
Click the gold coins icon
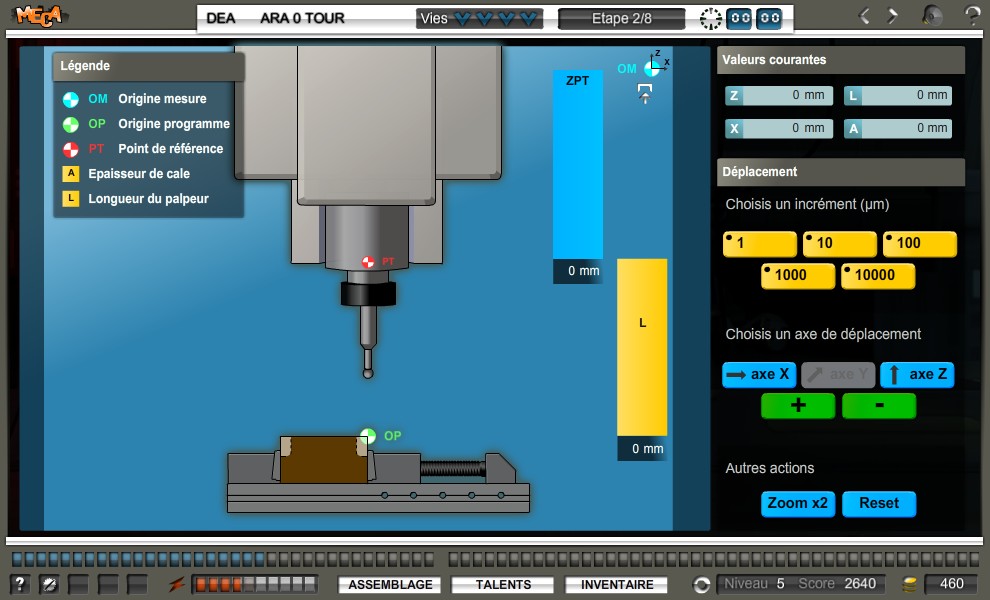point(909,584)
